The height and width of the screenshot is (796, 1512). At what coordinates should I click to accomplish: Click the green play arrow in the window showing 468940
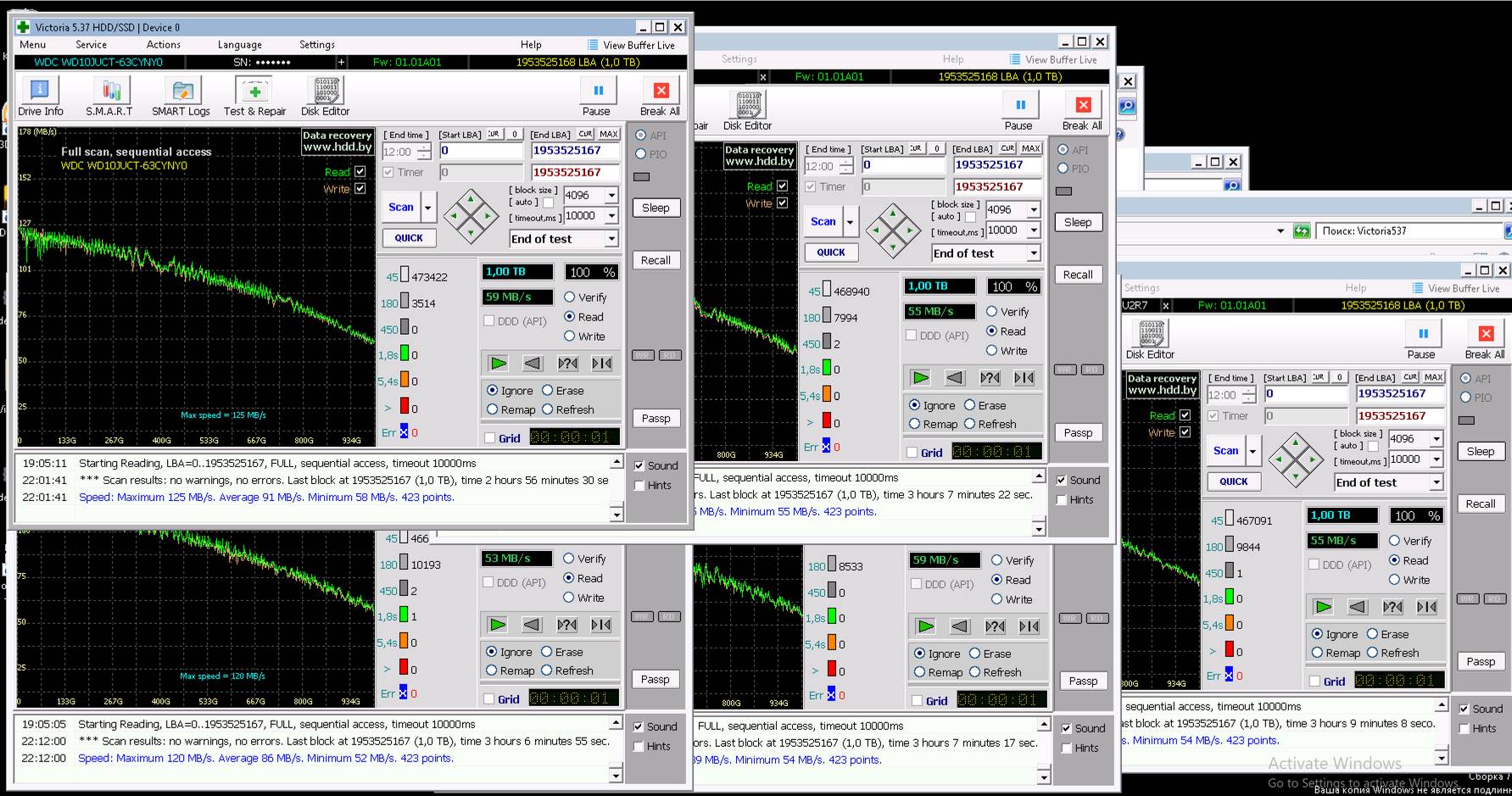[x=920, y=378]
